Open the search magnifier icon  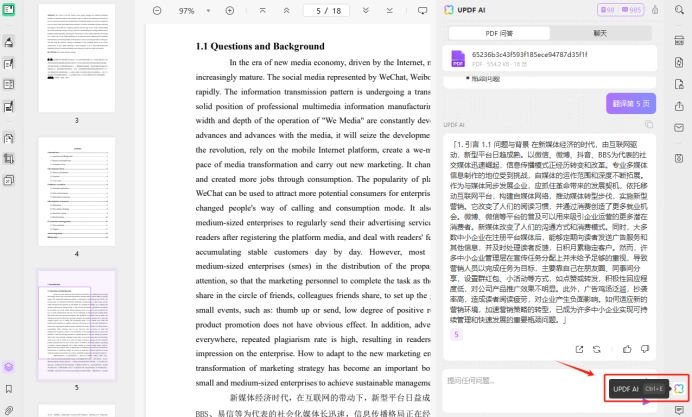point(679,10)
